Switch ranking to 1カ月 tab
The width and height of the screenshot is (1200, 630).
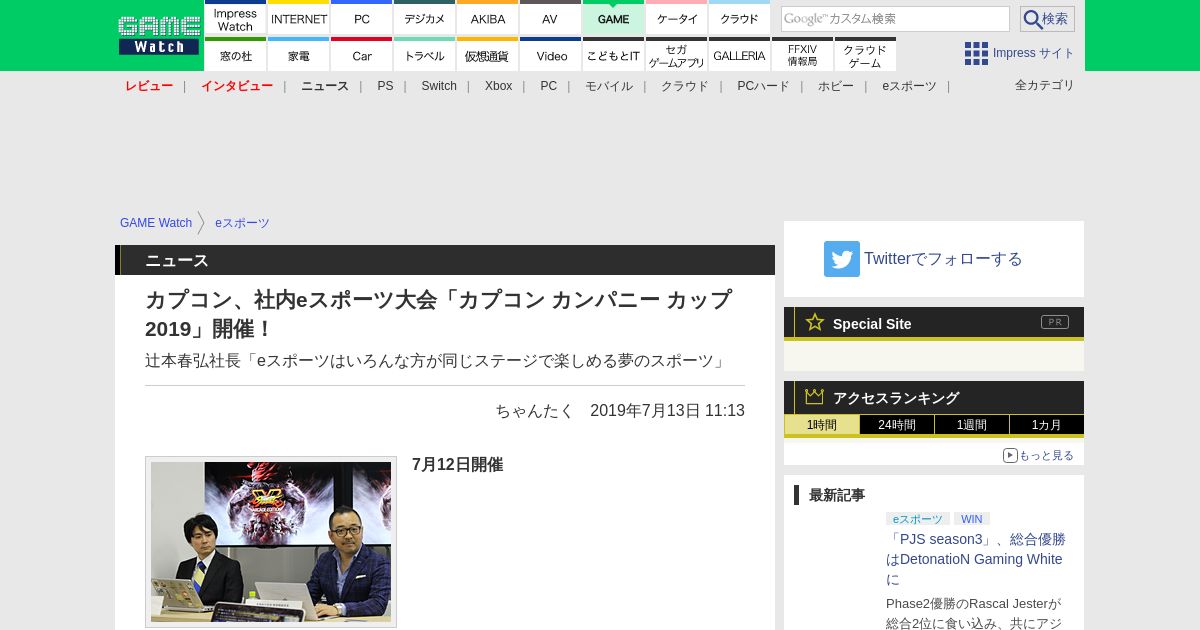tap(1047, 425)
